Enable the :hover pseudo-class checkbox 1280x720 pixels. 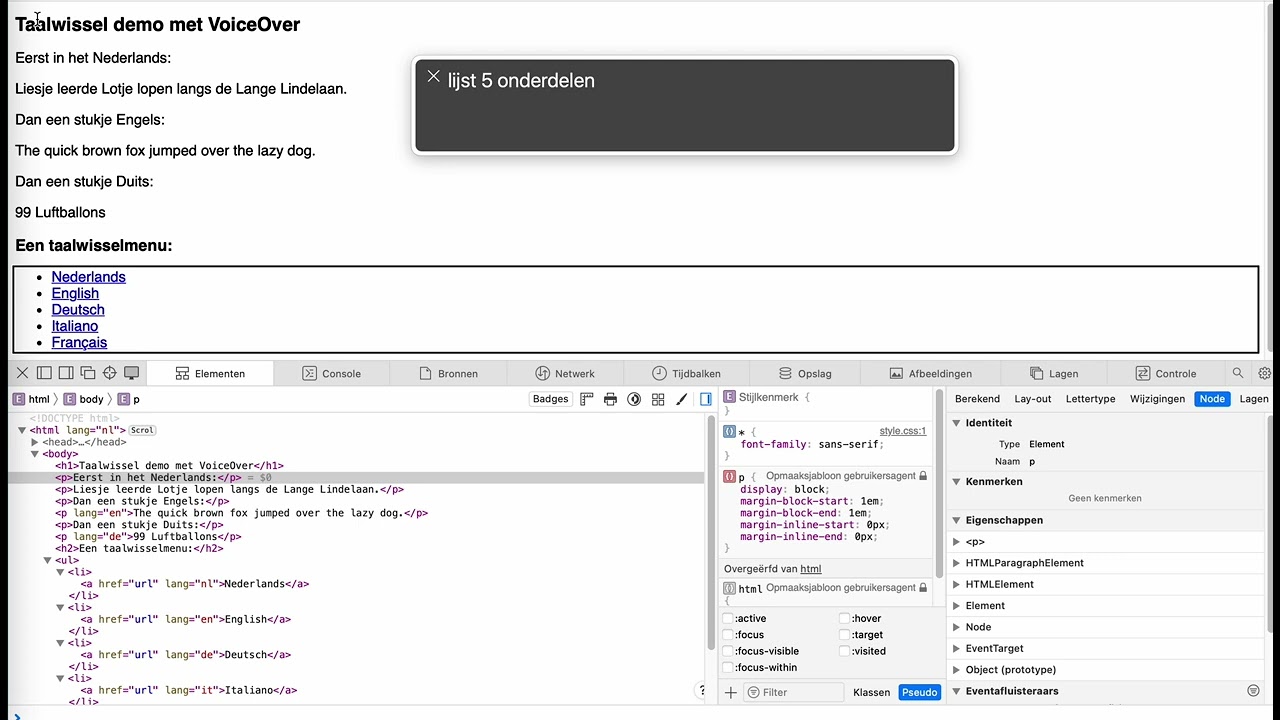point(845,619)
